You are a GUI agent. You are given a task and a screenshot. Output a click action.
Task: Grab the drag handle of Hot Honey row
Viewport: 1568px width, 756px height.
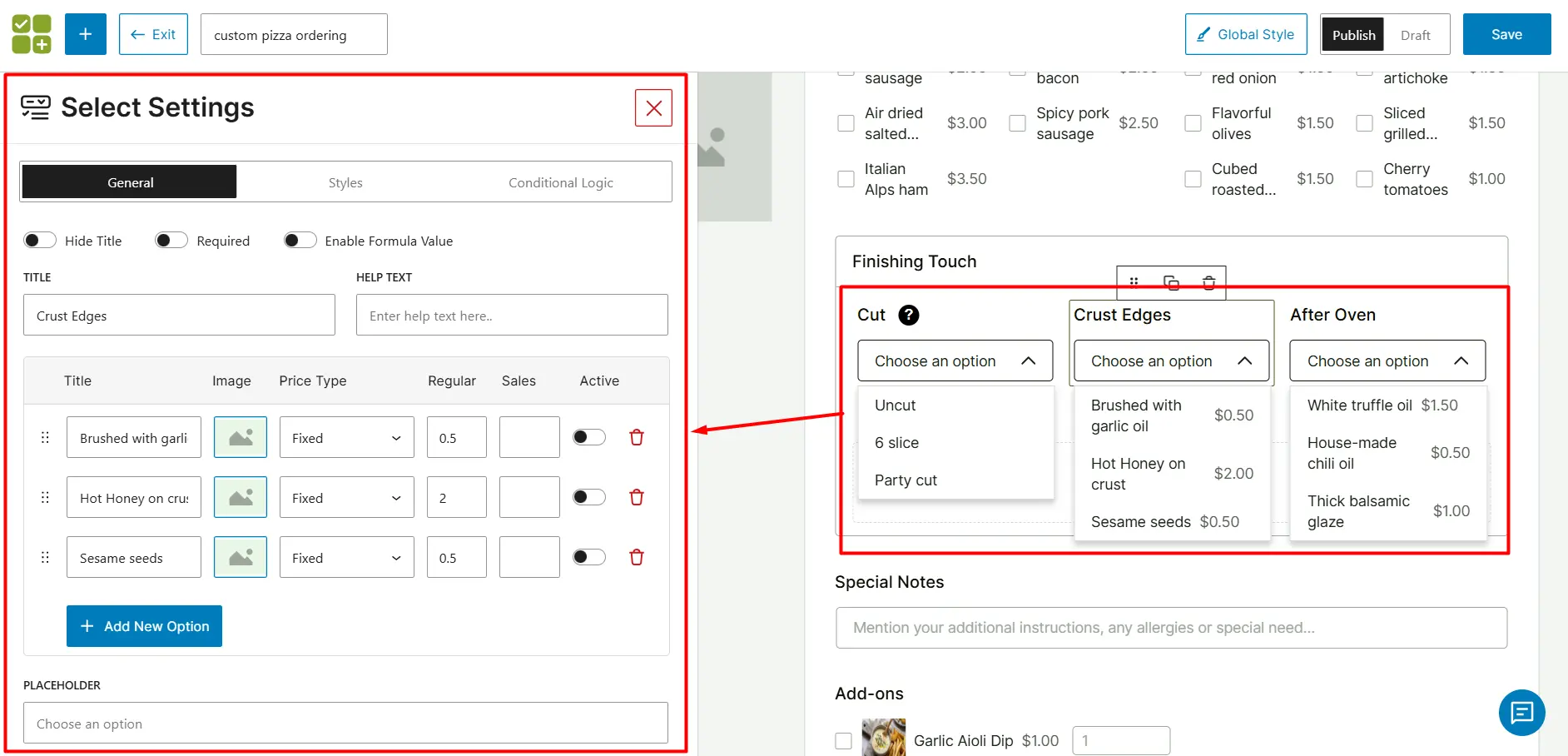[x=45, y=497]
